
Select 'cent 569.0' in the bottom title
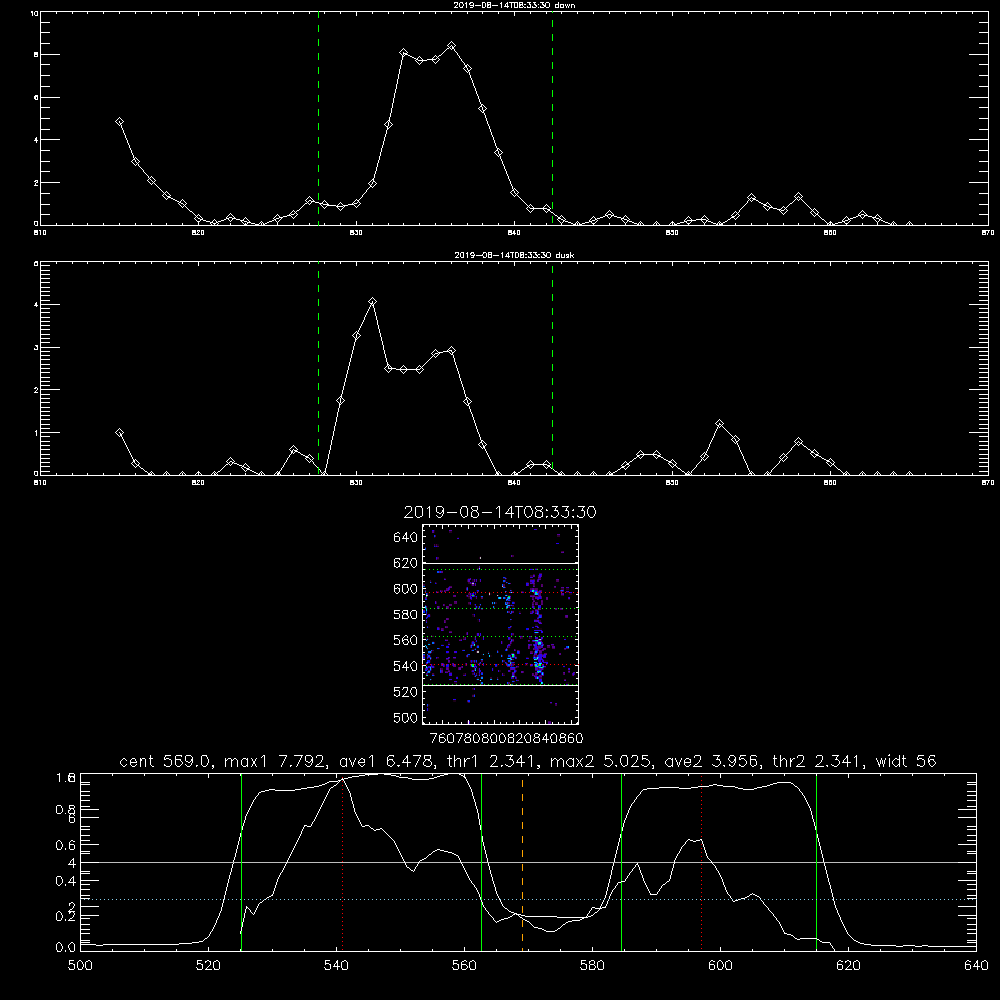pos(166,761)
